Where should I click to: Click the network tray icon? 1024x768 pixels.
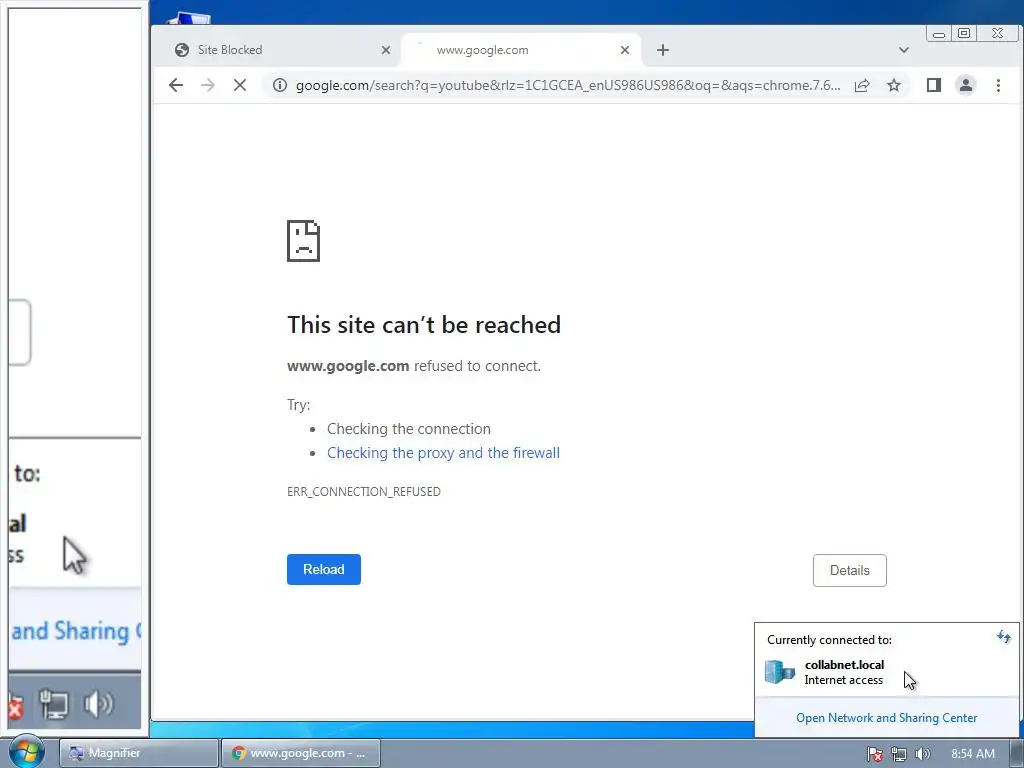pos(899,754)
